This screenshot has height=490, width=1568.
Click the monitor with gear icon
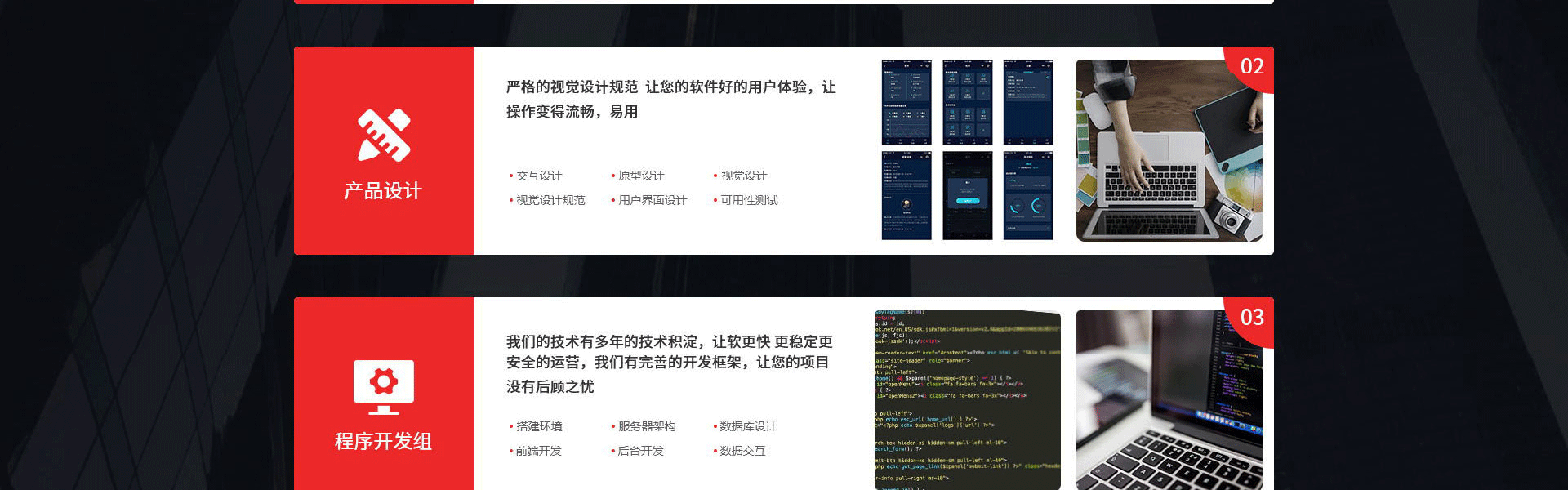pos(383,387)
